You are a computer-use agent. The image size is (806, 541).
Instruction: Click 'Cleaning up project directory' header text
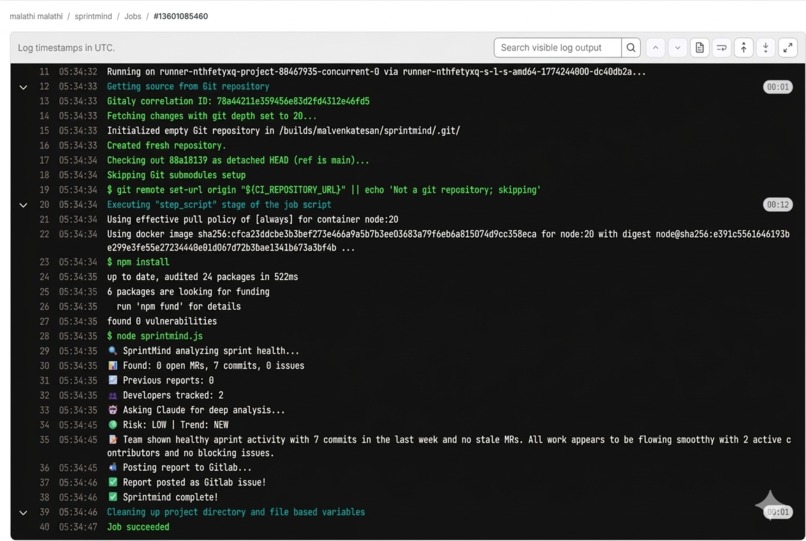click(x=236, y=512)
